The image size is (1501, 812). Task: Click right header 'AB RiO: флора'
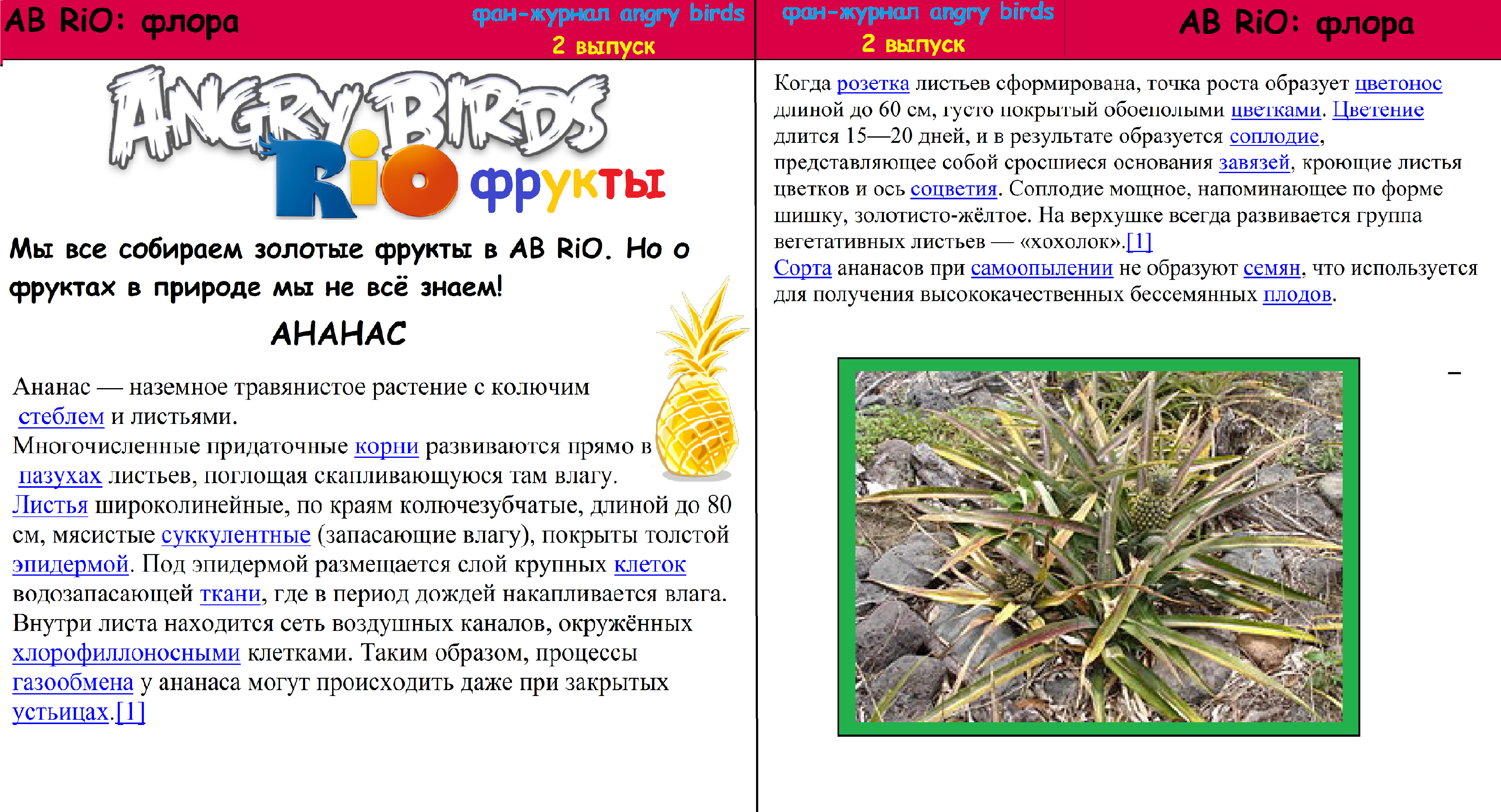(x=1296, y=24)
